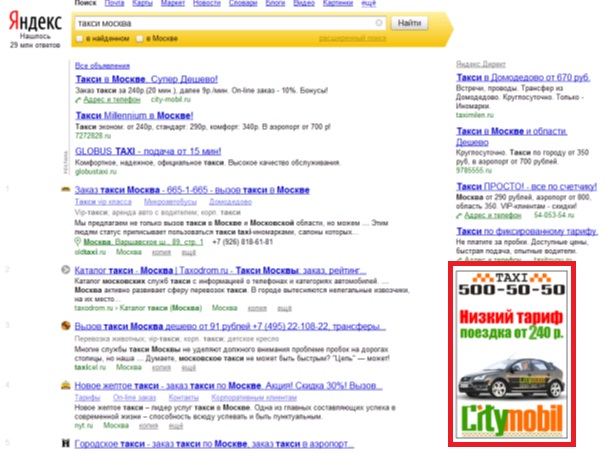Image resolution: width=606 pixels, height=454 pixels.
Task: Open the Все объявления link
Action: (x=102, y=66)
